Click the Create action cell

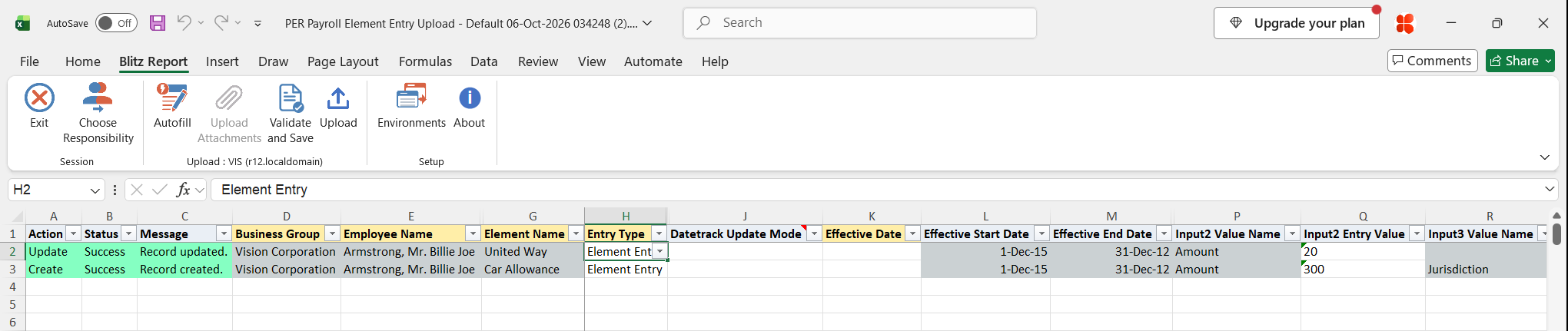click(x=54, y=270)
